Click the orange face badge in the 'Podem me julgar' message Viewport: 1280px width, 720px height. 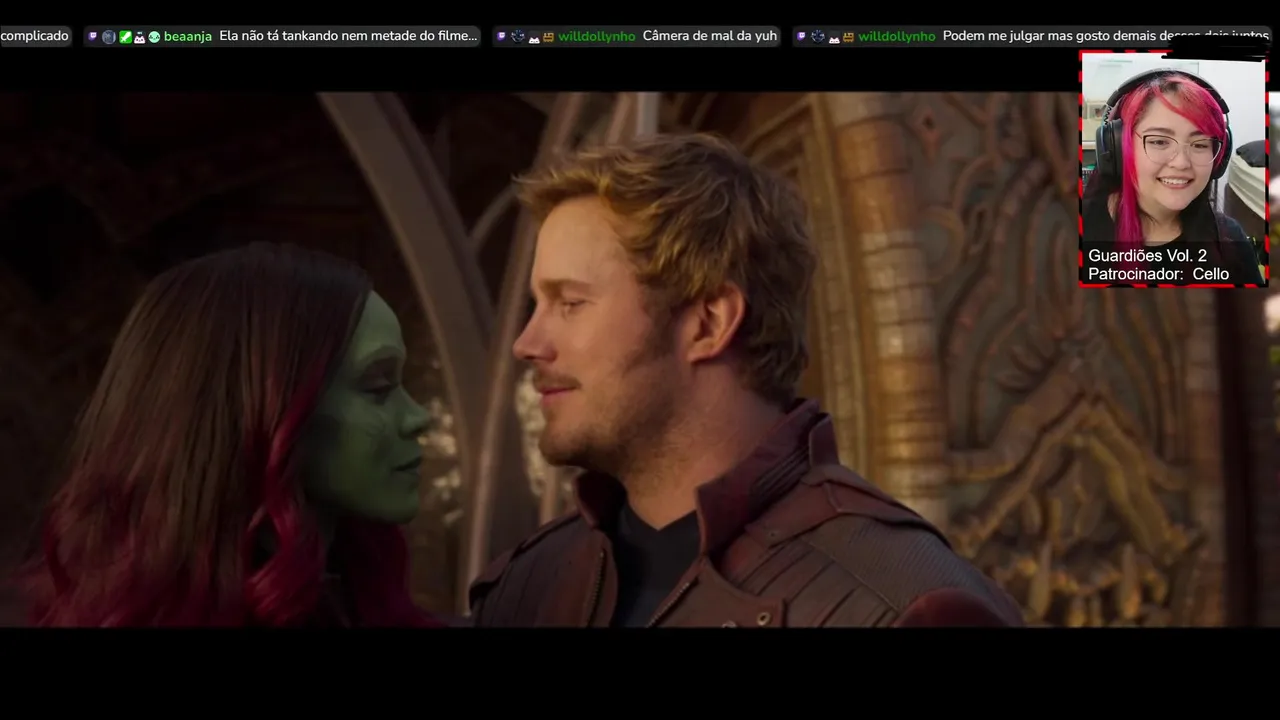pyautogui.click(x=848, y=37)
